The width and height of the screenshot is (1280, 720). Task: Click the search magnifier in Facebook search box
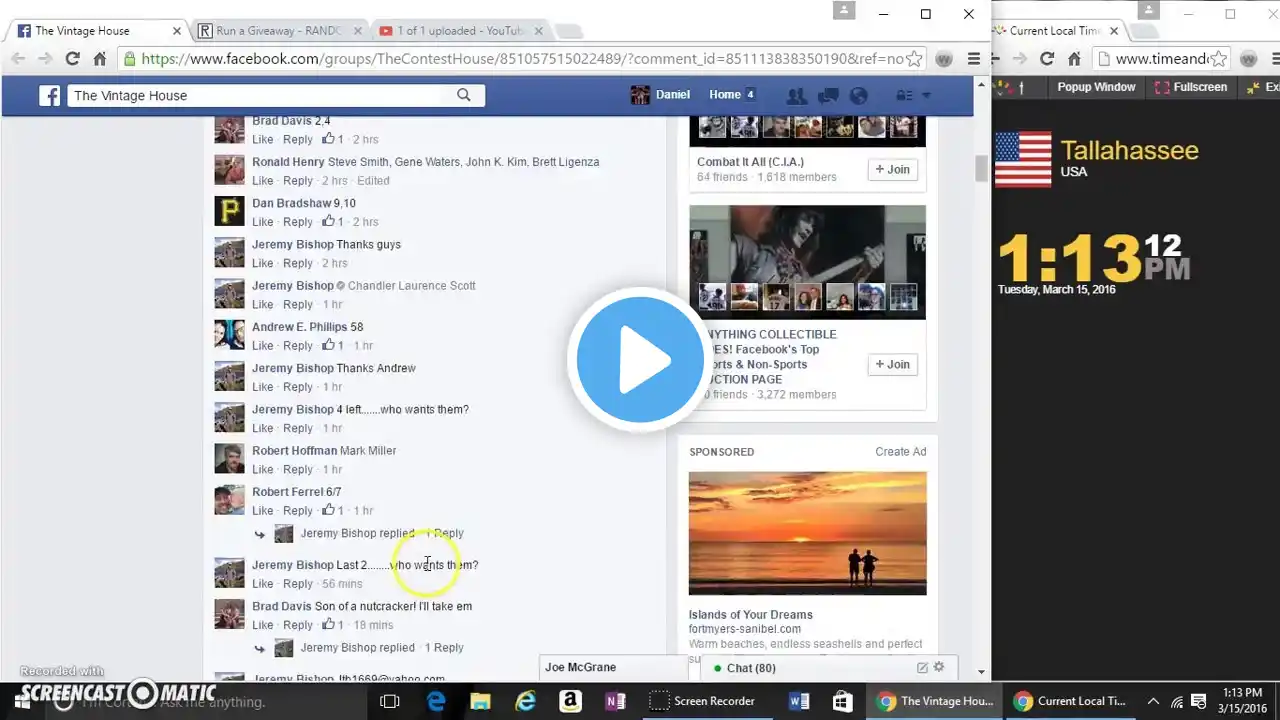[x=463, y=95]
